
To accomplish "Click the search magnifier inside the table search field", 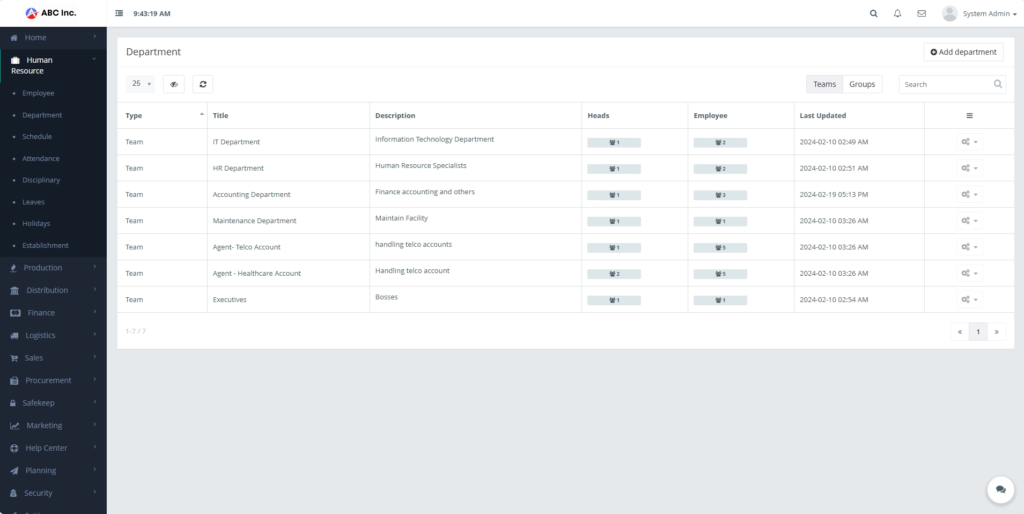I will (998, 84).
